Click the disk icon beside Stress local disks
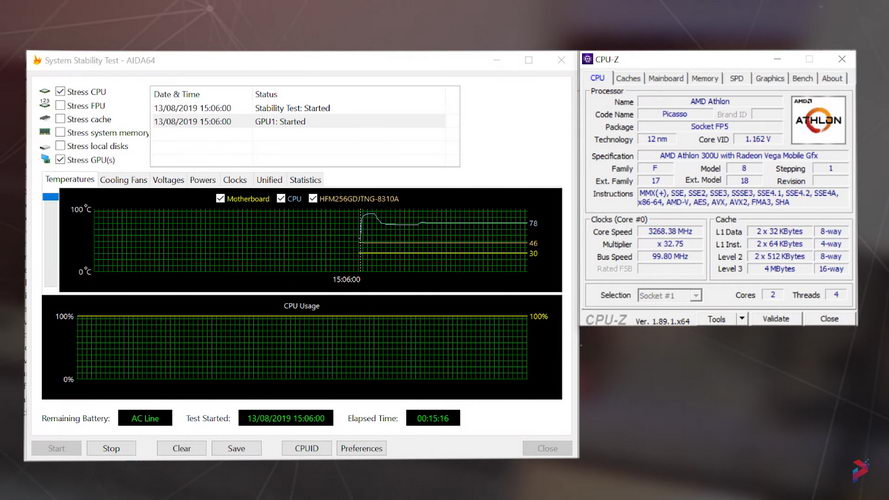 [x=45, y=146]
